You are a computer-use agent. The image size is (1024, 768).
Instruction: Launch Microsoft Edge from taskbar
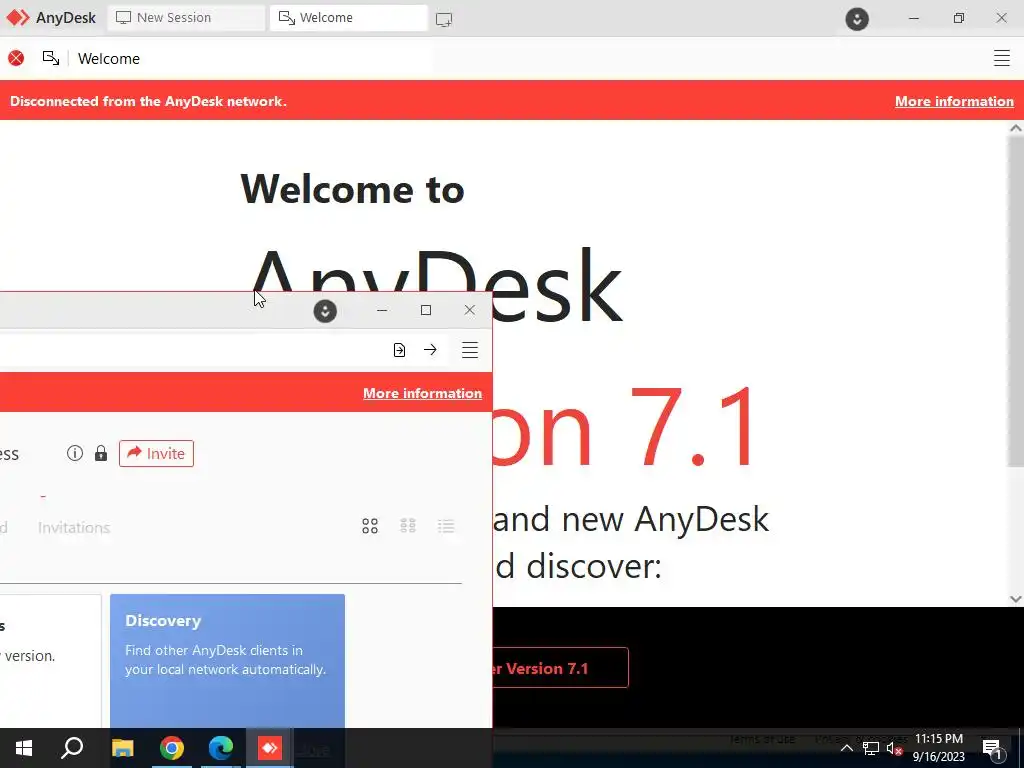coord(221,748)
